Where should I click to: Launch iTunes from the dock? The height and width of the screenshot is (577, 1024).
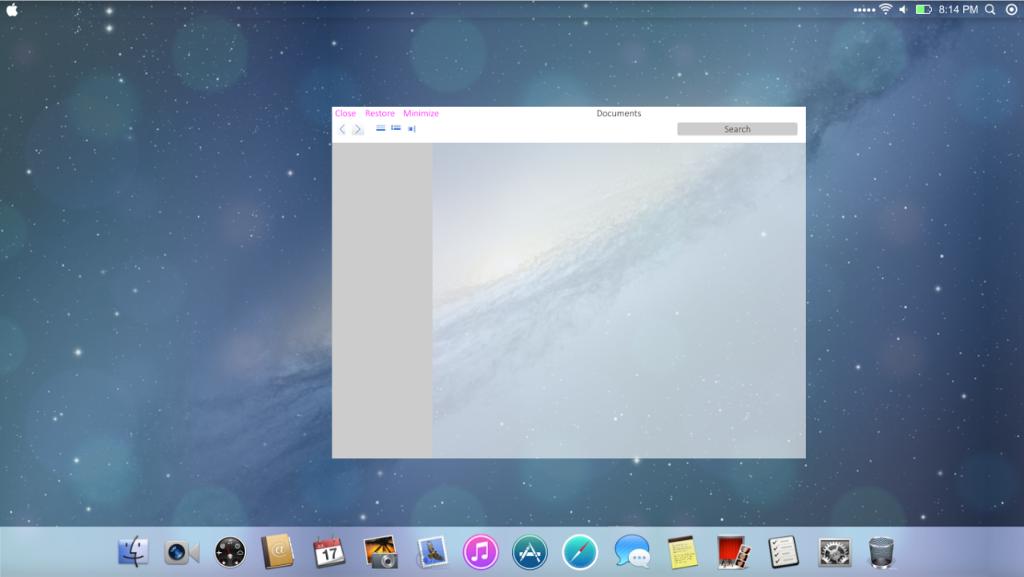point(481,552)
